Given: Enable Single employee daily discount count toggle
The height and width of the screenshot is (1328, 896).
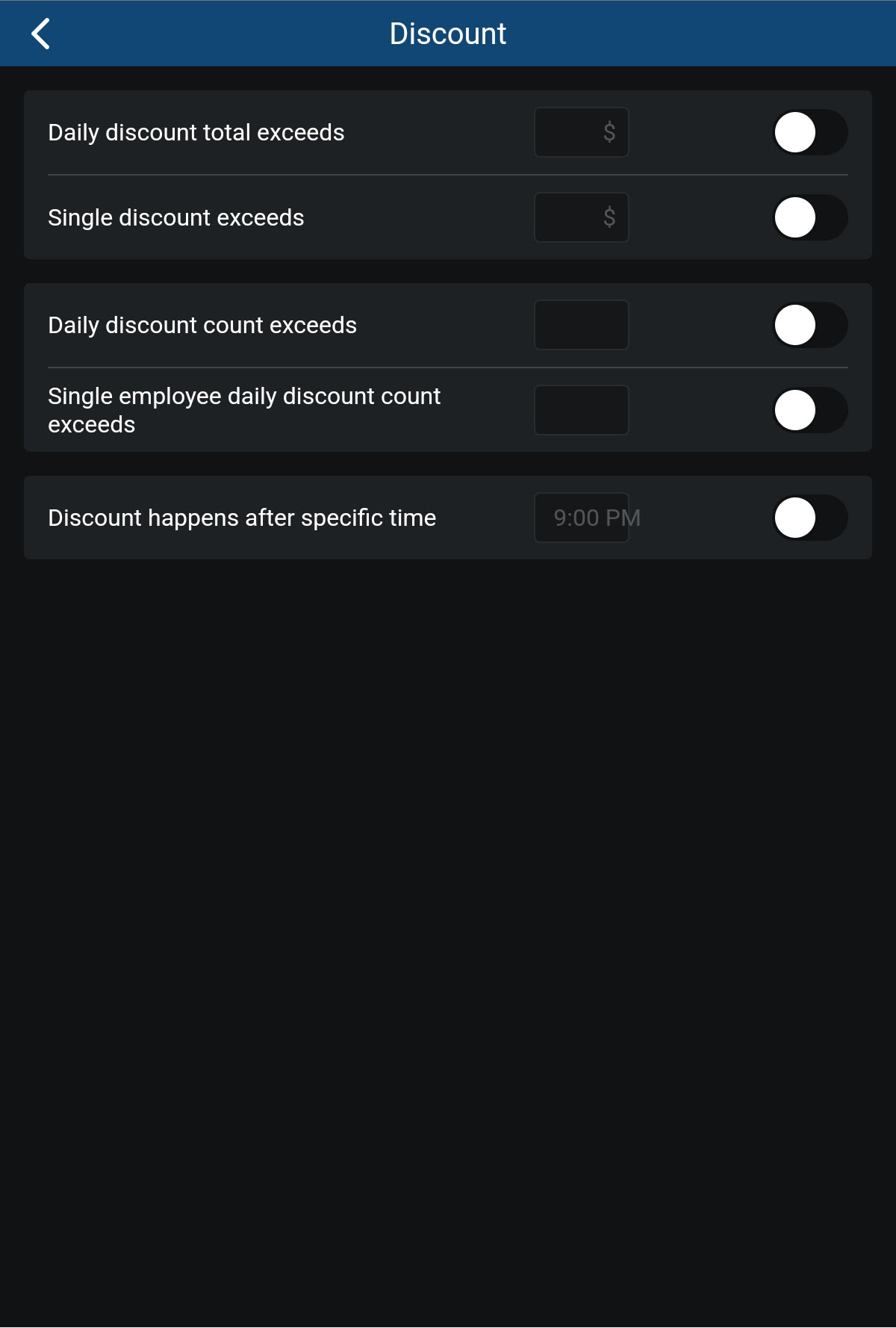Looking at the screenshot, I should pyautogui.click(x=809, y=409).
